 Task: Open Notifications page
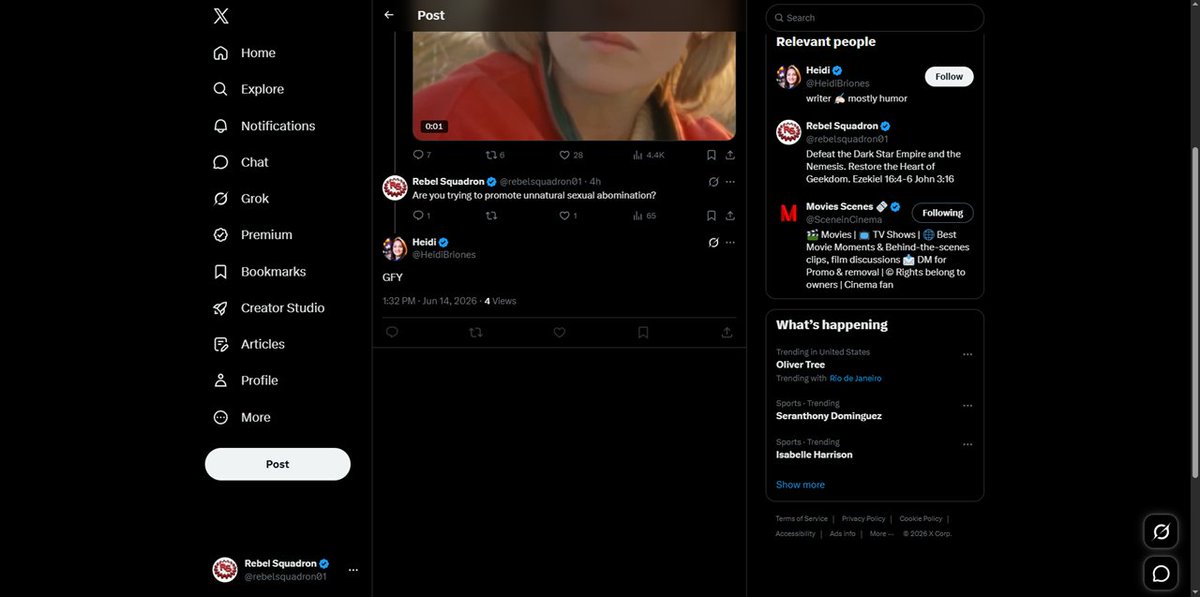coord(264,126)
